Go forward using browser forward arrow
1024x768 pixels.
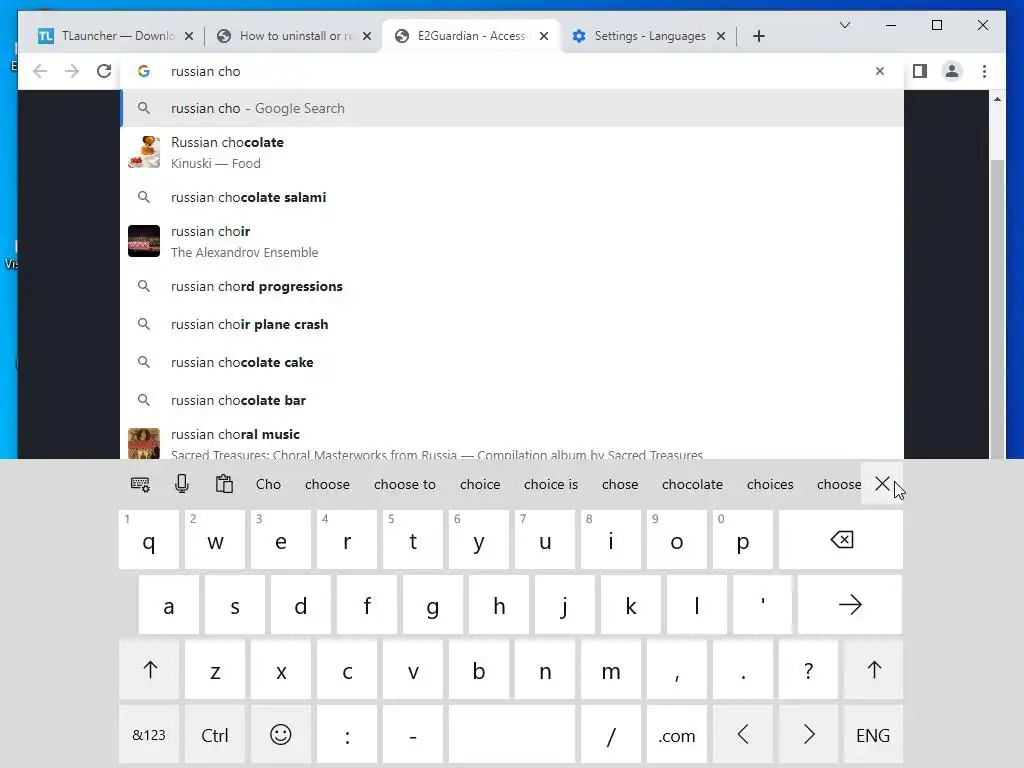click(x=72, y=71)
